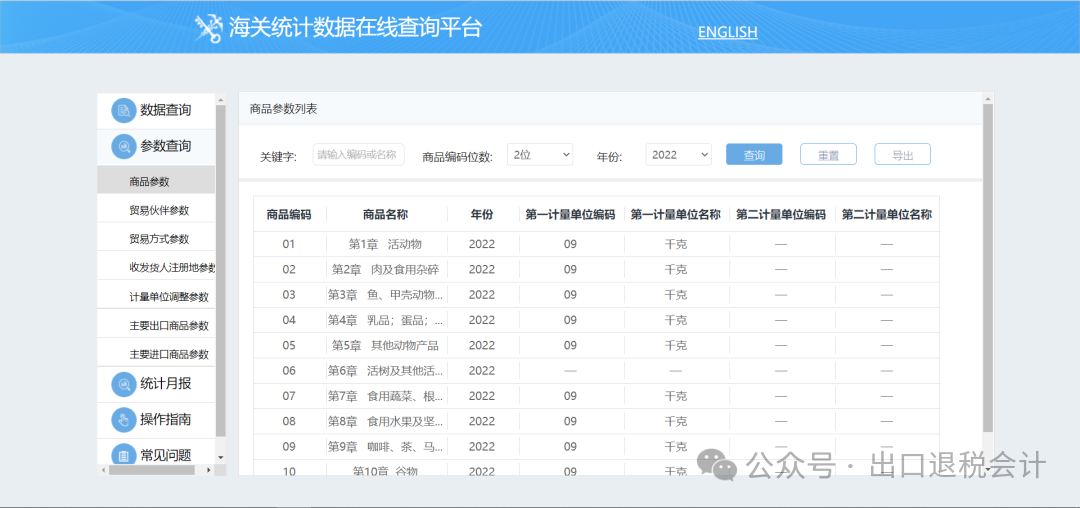Click the 常见问题 sidebar icon
The width and height of the screenshot is (1080, 508).
[x=123, y=455]
